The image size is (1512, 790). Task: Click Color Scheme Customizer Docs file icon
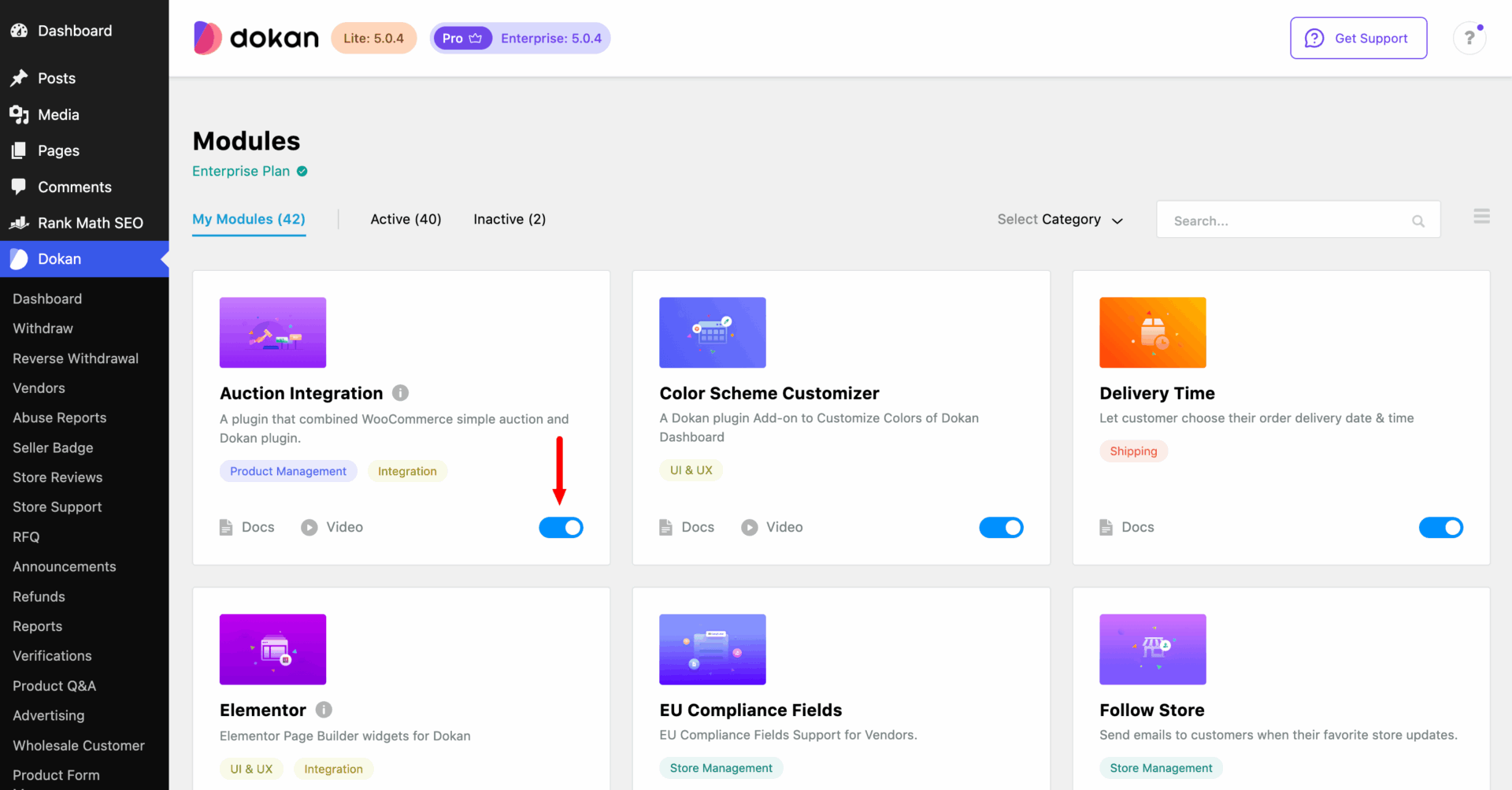point(666,527)
